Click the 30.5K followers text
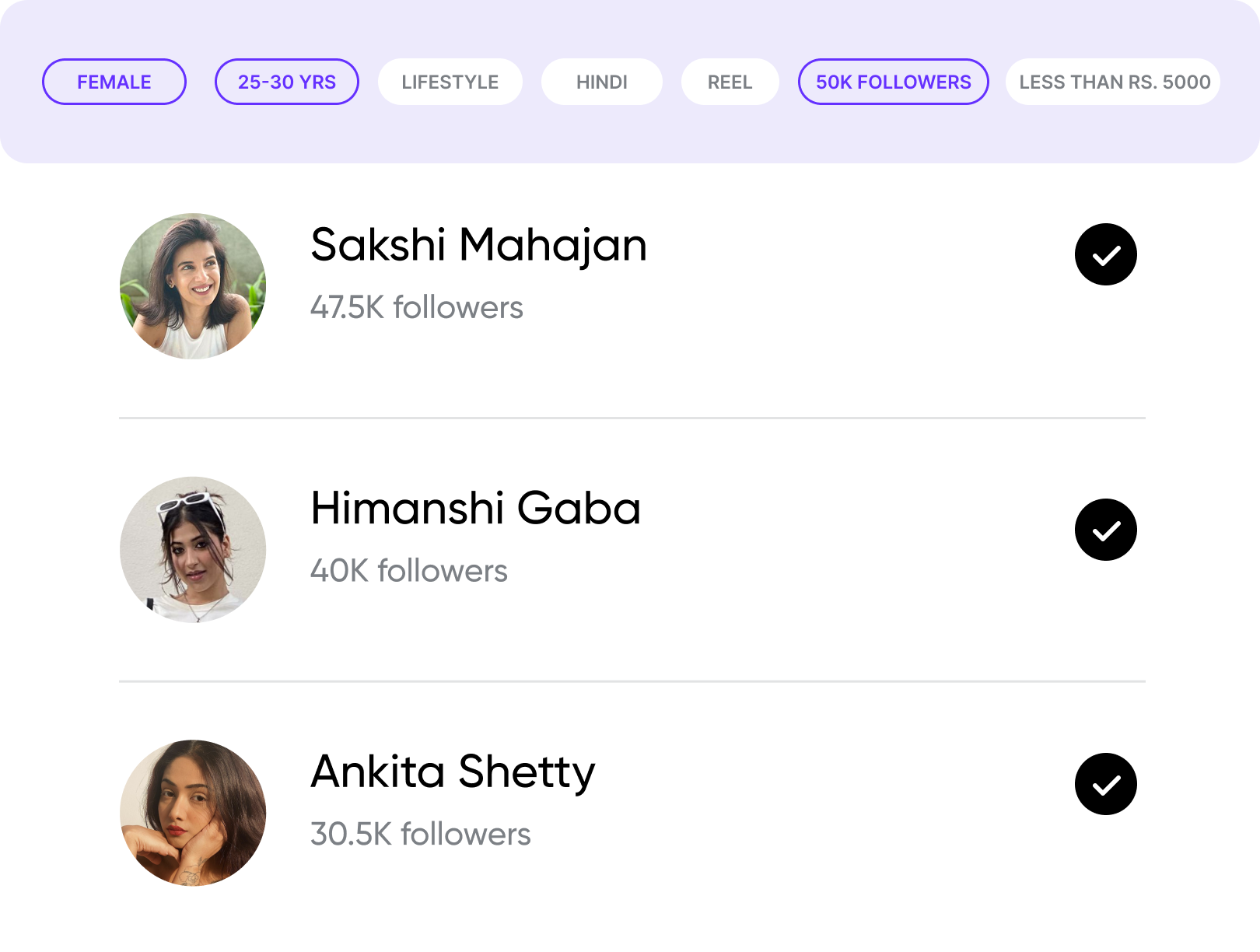Screen dimensions: 1260x952 (x=420, y=834)
